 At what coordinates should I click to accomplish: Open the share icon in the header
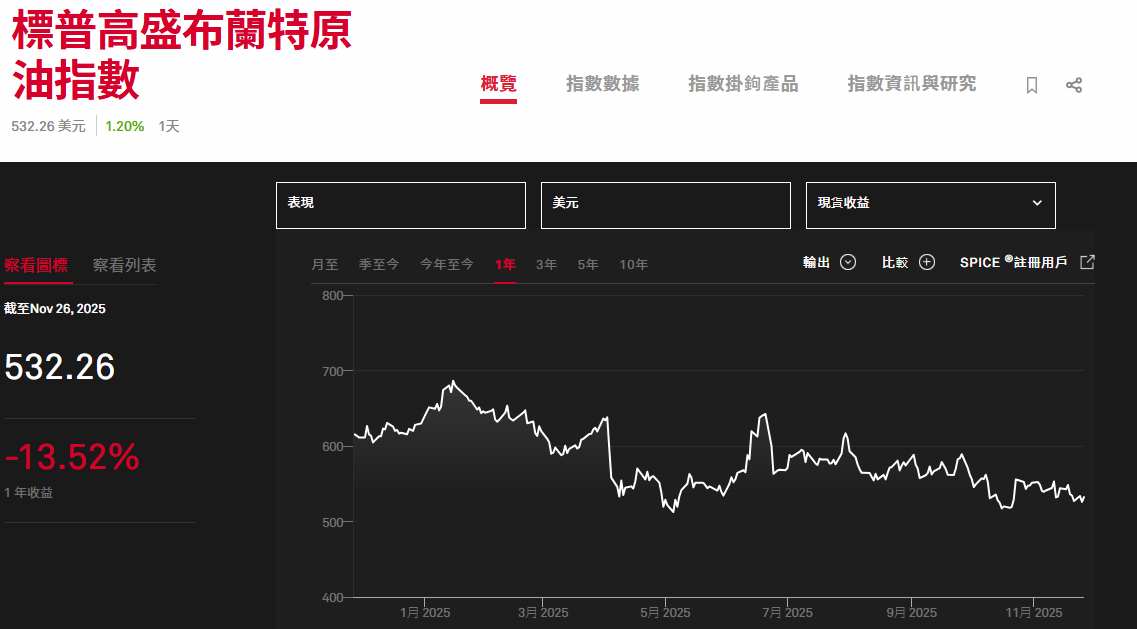(x=1074, y=85)
